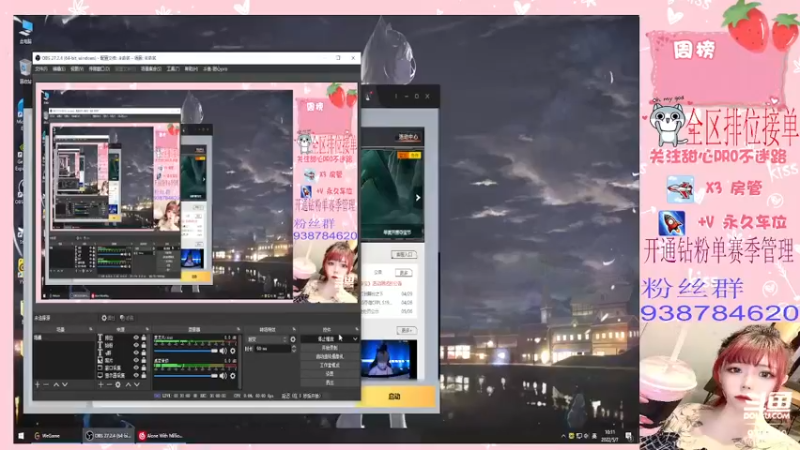Viewport: 800px width, 450px height.
Task: Open the scene transition type dropdown
Action: click(267, 339)
